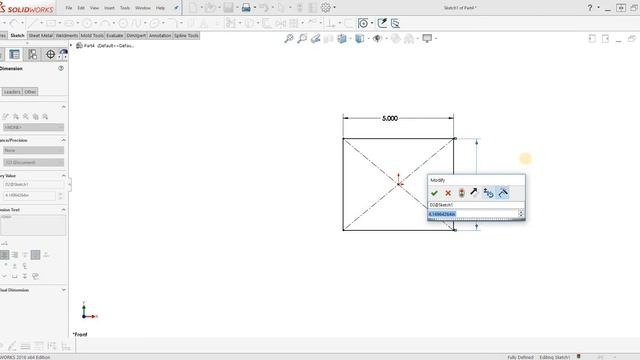Expand the Dual Dimension section
The image size is (640, 360).
63,290
